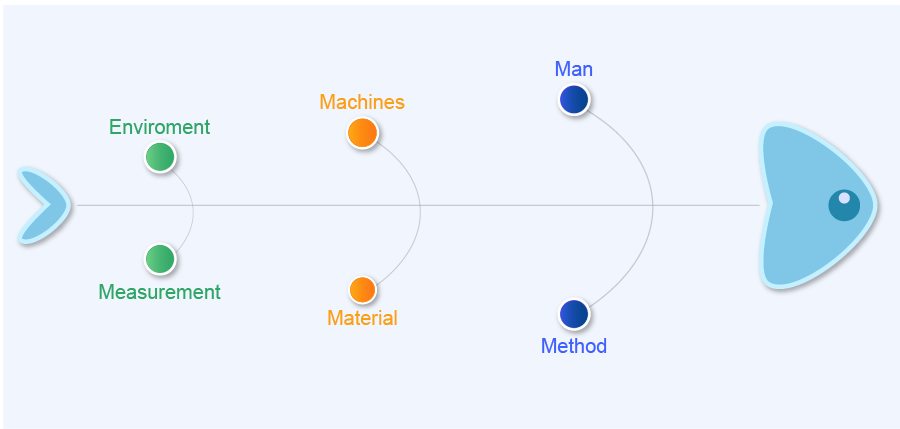Select the blue Method node circle
The image size is (900, 429).
pyautogui.click(x=574, y=314)
